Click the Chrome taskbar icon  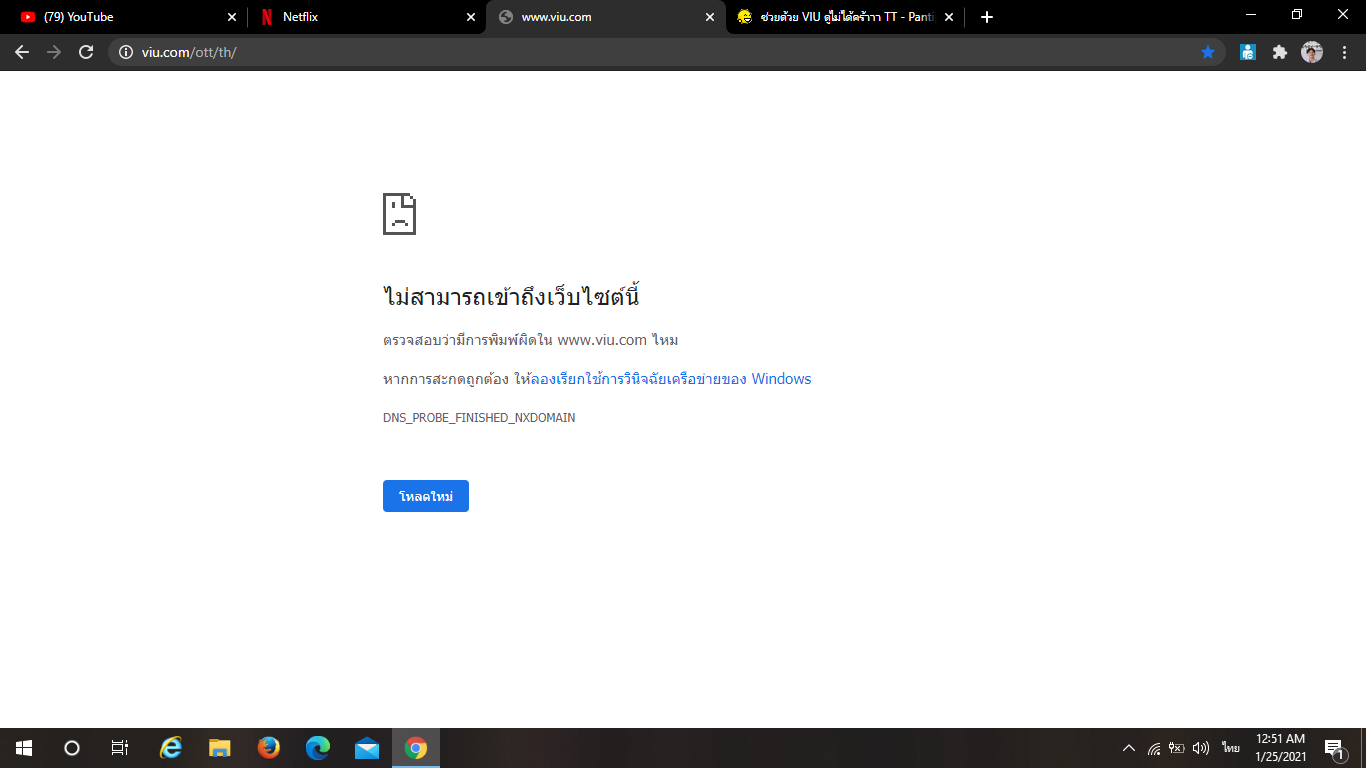(416, 748)
